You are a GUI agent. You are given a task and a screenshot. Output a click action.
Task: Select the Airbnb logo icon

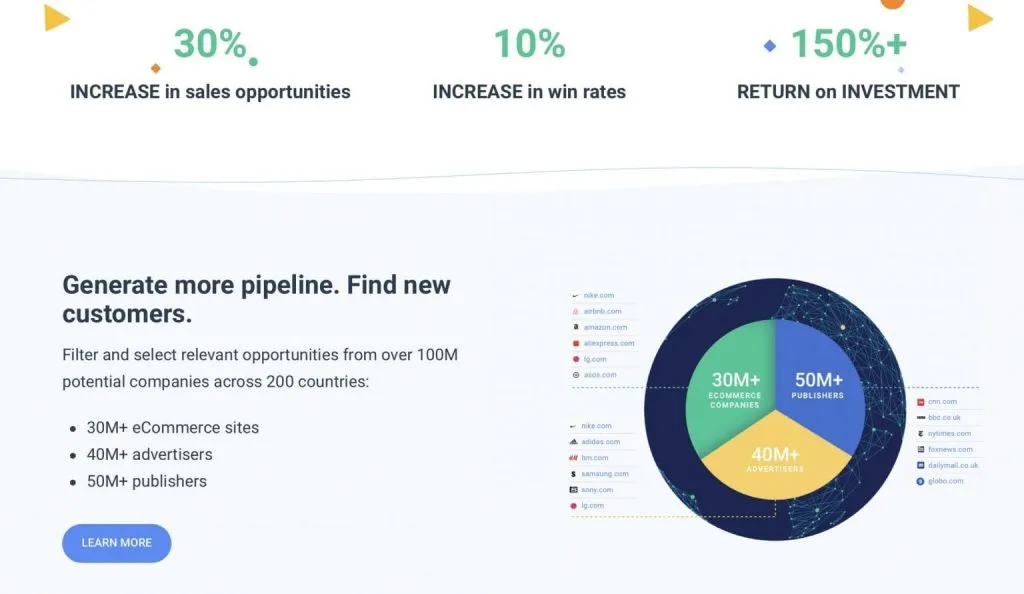pos(575,311)
